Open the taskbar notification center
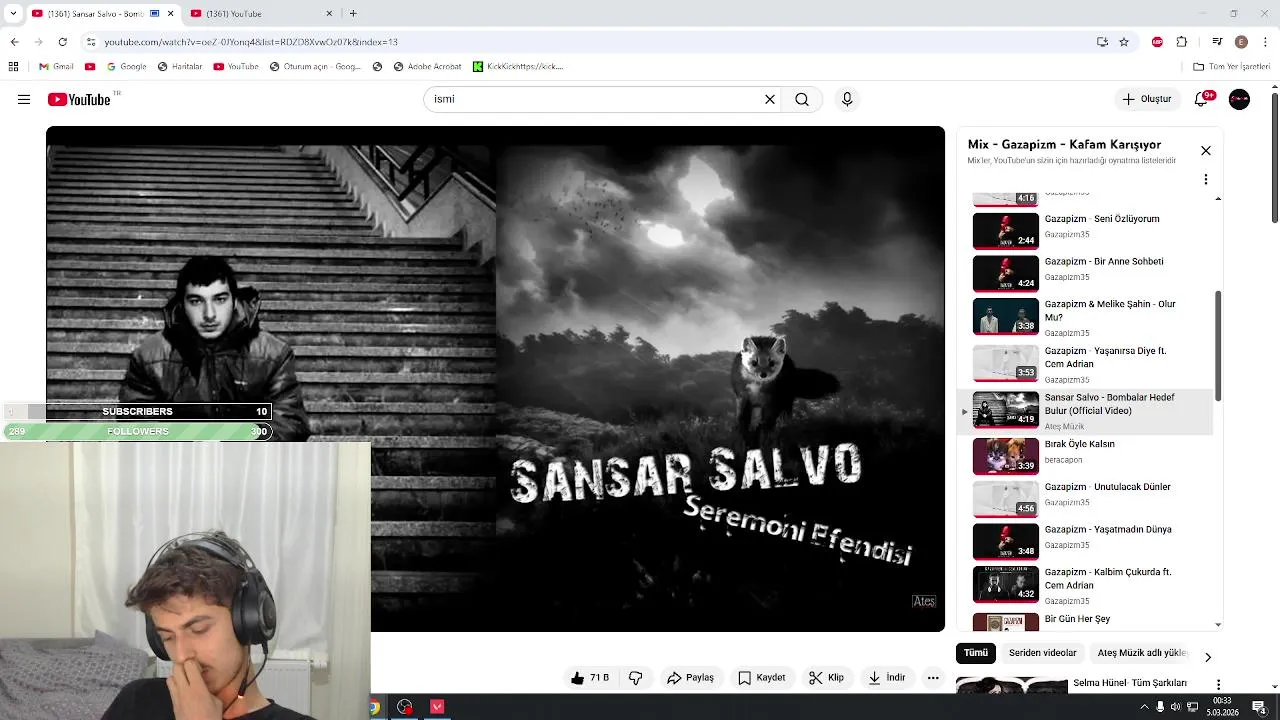The height and width of the screenshot is (720, 1280). [1259, 707]
